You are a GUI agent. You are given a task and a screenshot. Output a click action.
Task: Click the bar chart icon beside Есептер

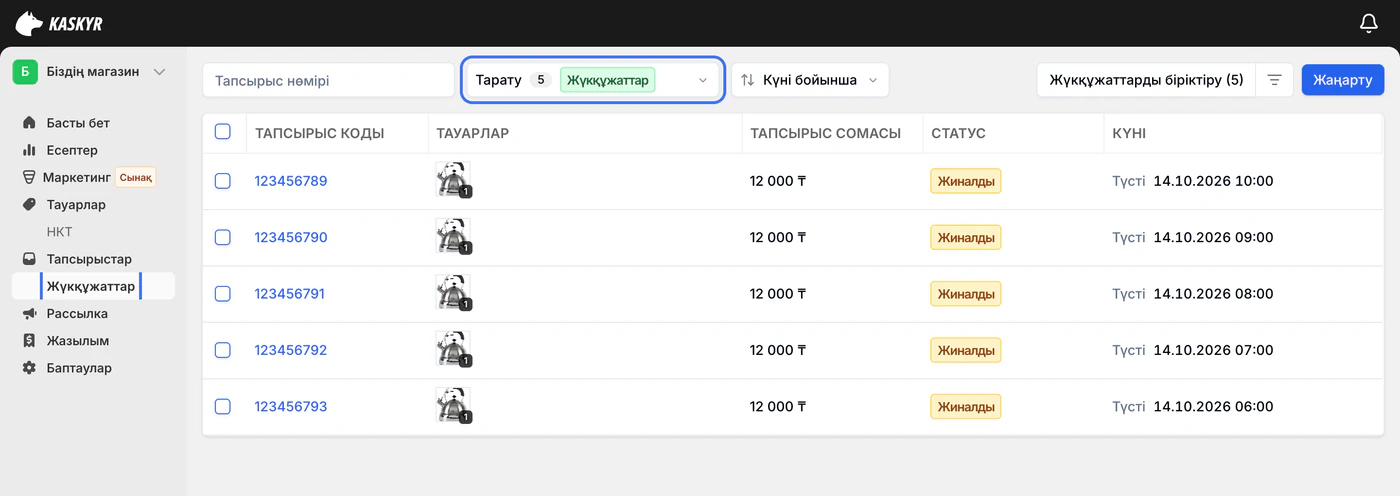pos(29,150)
